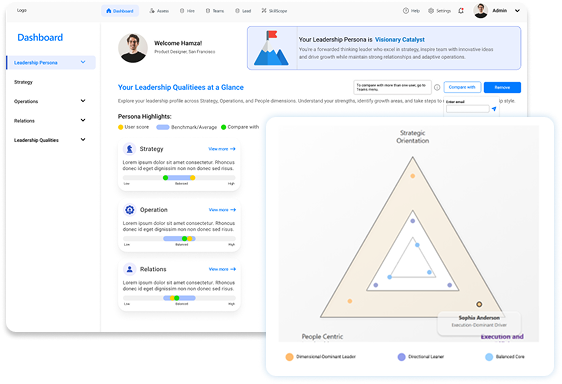Image resolution: width=562 pixels, height=384 pixels.
Task: Expand the Relations sidebar chevron
Action: pyautogui.click(x=83, y=120)
